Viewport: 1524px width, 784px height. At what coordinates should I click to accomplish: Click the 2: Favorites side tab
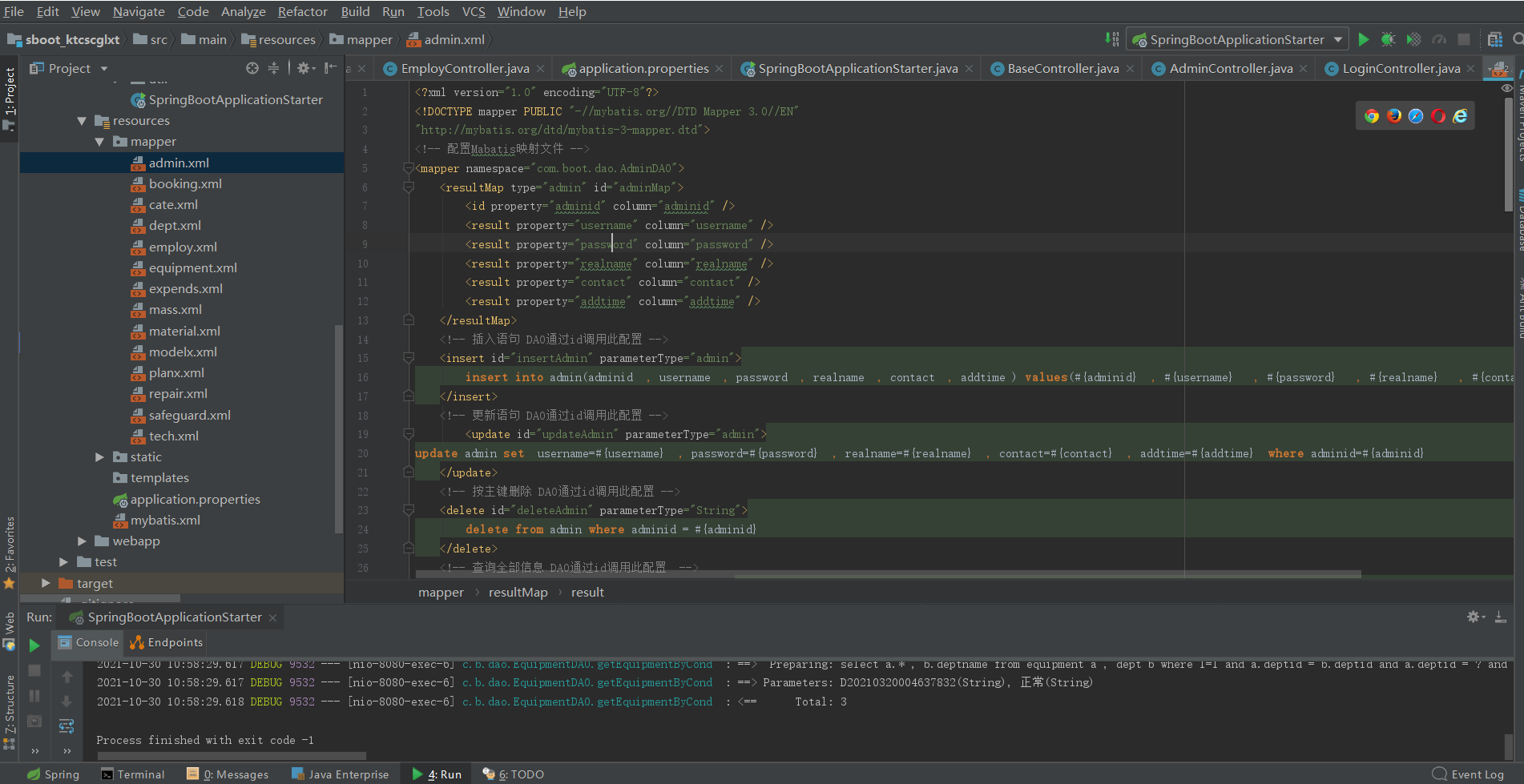10,553
